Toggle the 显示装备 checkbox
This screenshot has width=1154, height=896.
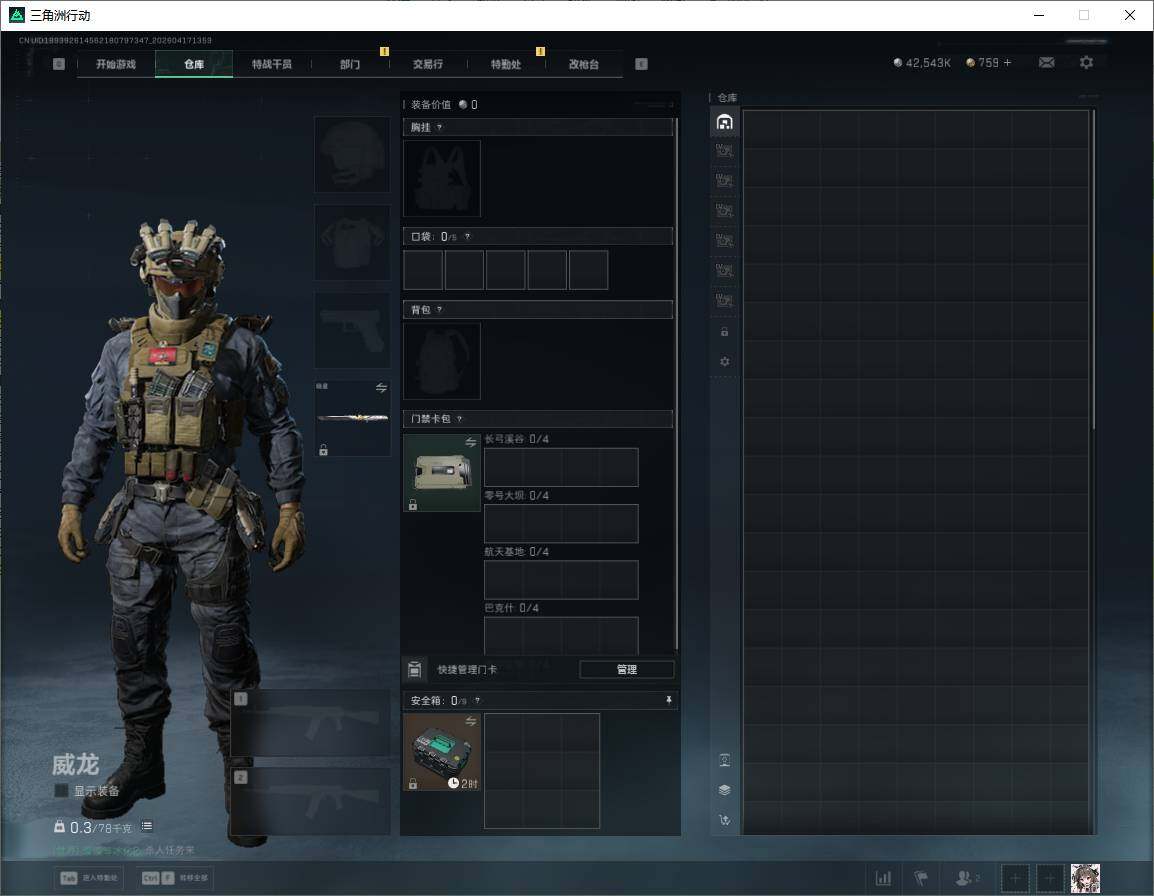click(x=61, y=791)
